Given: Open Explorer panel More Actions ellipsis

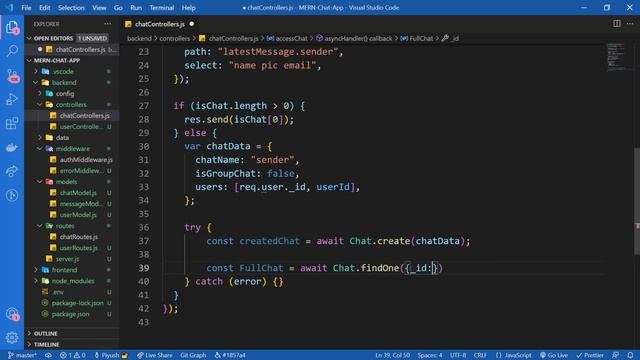Looking at the screenshot, I should tap(107, 24).
